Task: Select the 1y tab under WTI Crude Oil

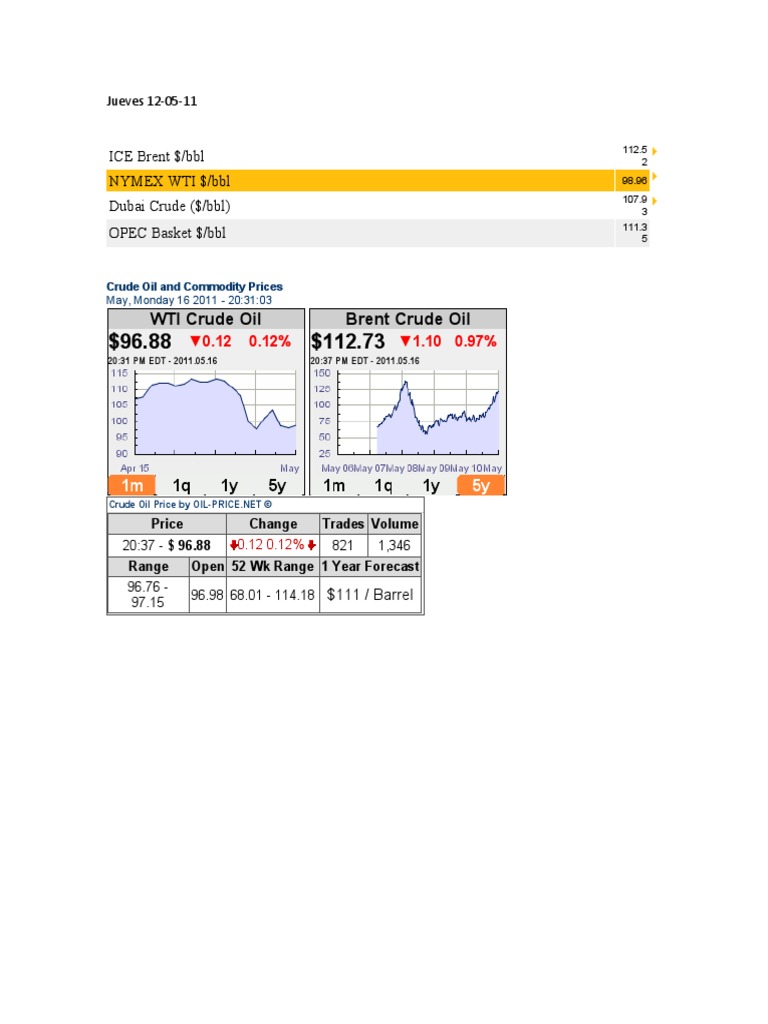Action: (x=229, y=485)
